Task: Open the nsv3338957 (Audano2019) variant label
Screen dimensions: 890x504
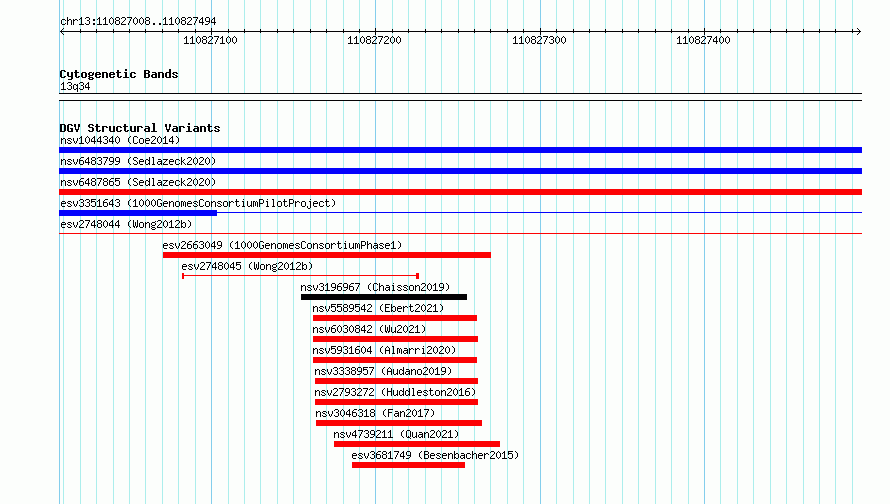Action: point(383,371)
